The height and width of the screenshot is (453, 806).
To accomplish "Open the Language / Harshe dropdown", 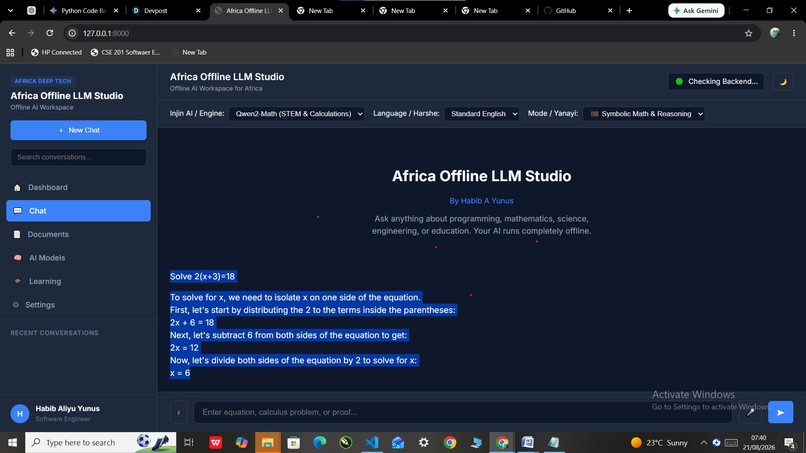I will click(x=481, y=114).
